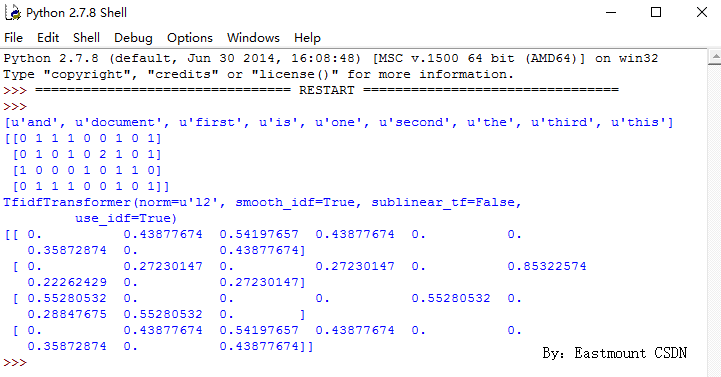Click the word u'first' in feature list
This screenshot has height=377, width=721.
pyautogui.click(x=211, y=122)
